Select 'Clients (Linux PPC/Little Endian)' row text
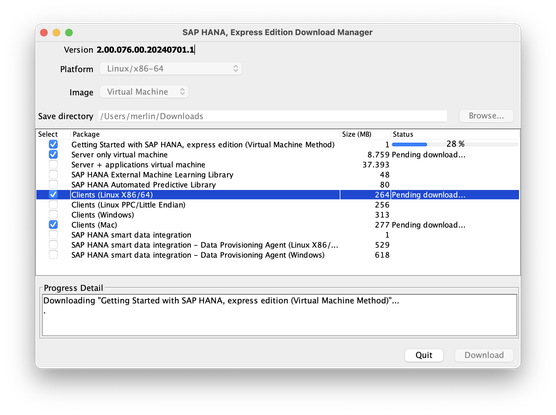 (x=128, y=205)
